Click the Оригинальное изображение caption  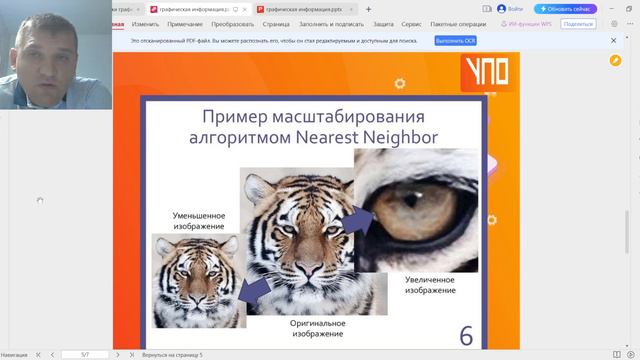point(318,329)
